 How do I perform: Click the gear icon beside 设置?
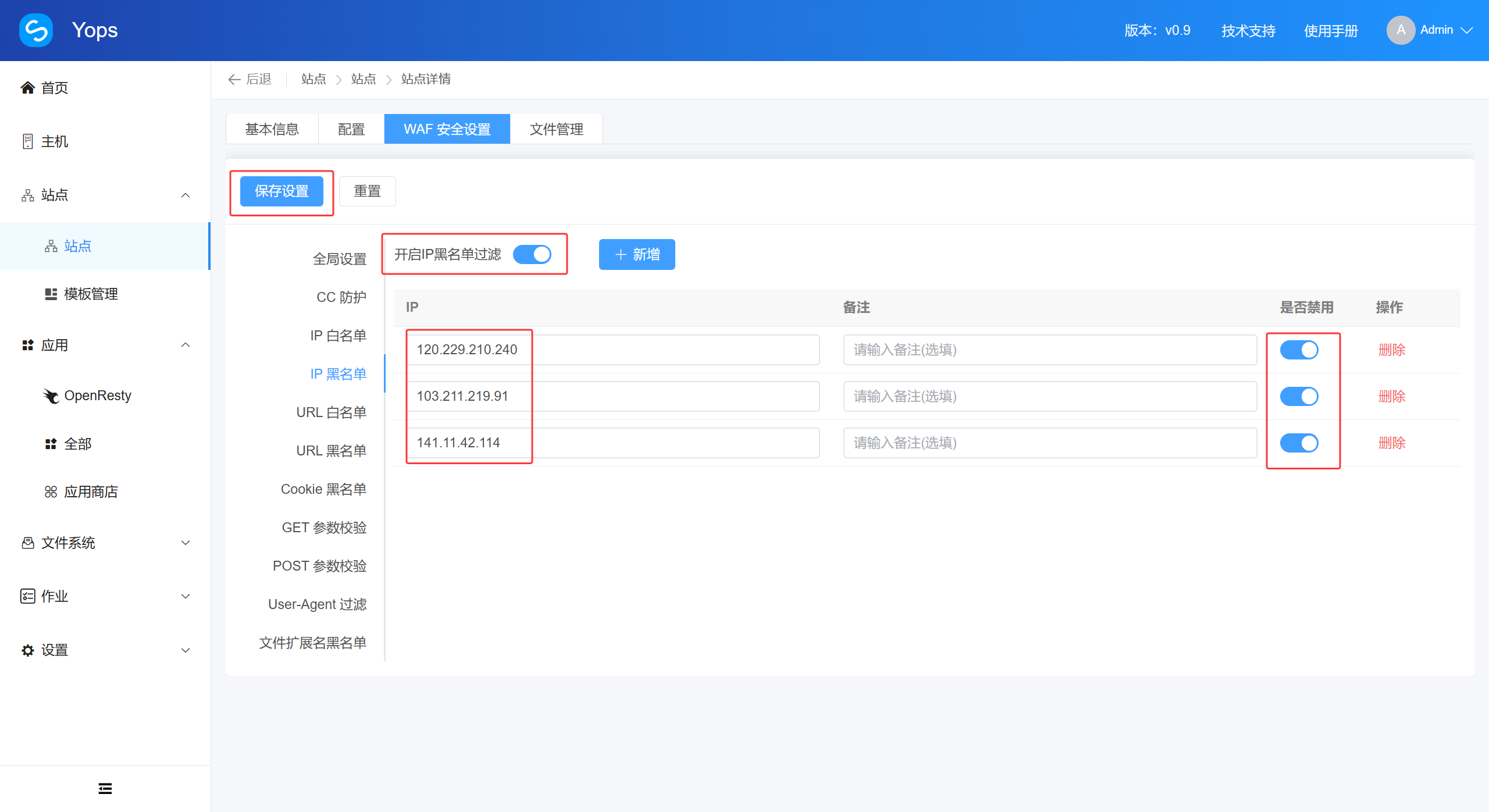[x=27, y=650]
